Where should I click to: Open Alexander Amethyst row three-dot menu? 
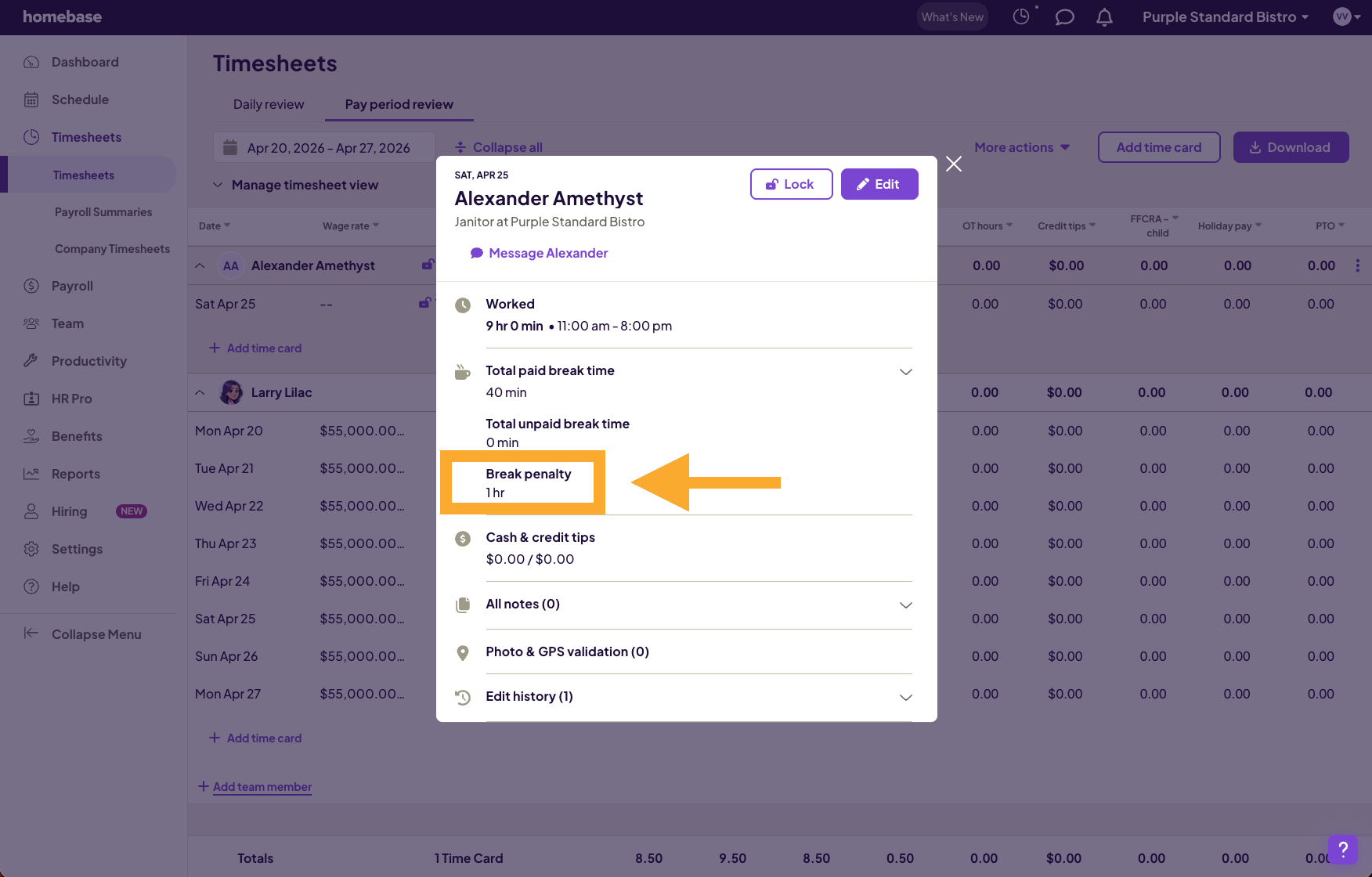click(1358, 265)
